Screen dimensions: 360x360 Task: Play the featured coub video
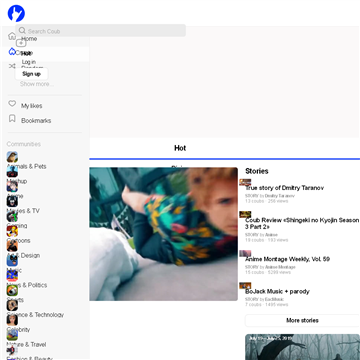[x=164, y=234]
